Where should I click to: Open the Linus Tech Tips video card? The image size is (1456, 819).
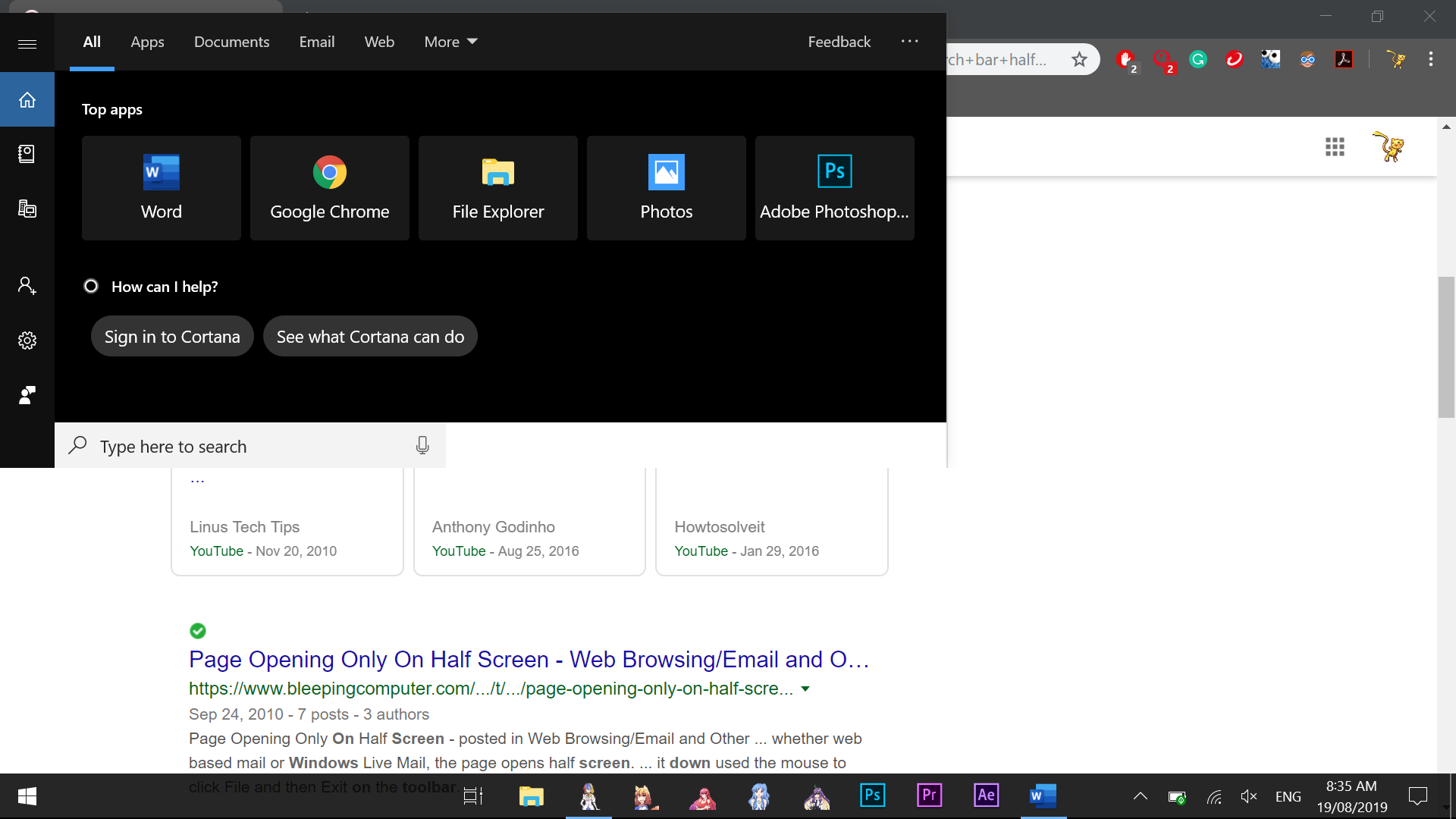[287, 522]
